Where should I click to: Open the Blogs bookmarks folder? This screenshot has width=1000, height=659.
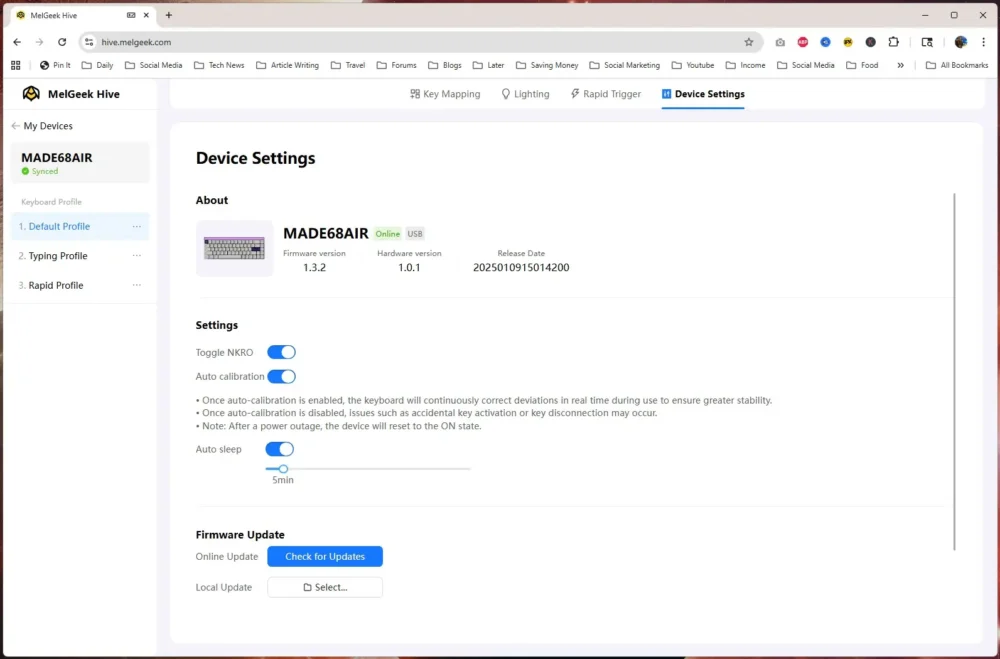445,65
